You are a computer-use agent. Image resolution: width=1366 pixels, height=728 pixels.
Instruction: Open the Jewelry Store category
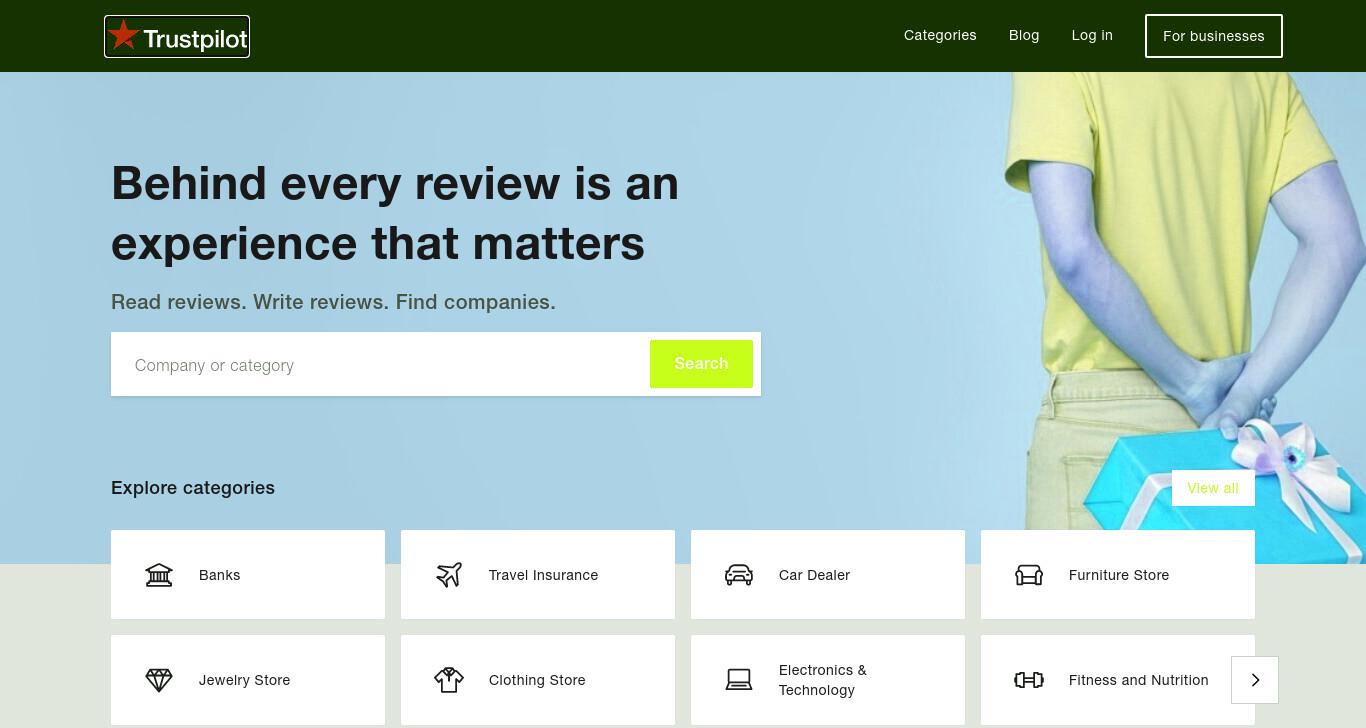[x=248, y=680]
